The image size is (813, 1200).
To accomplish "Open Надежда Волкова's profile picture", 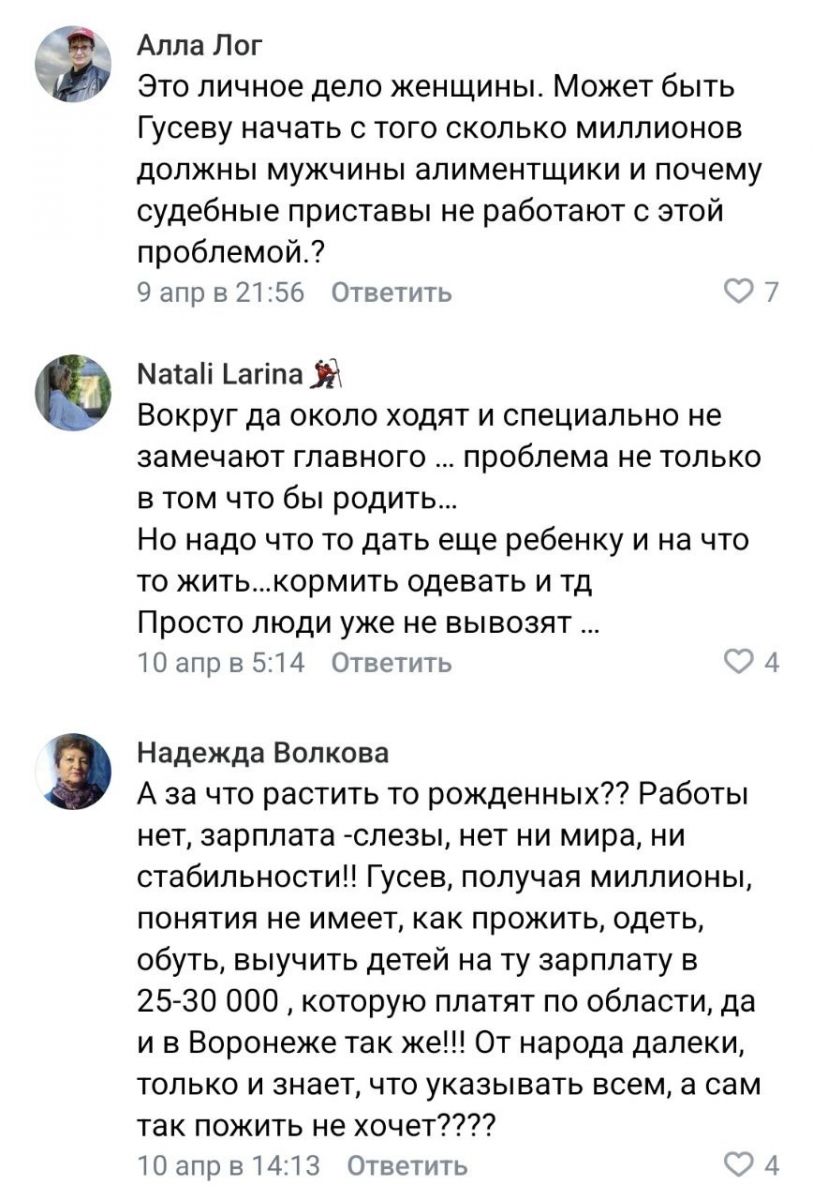I will point(73,771).
